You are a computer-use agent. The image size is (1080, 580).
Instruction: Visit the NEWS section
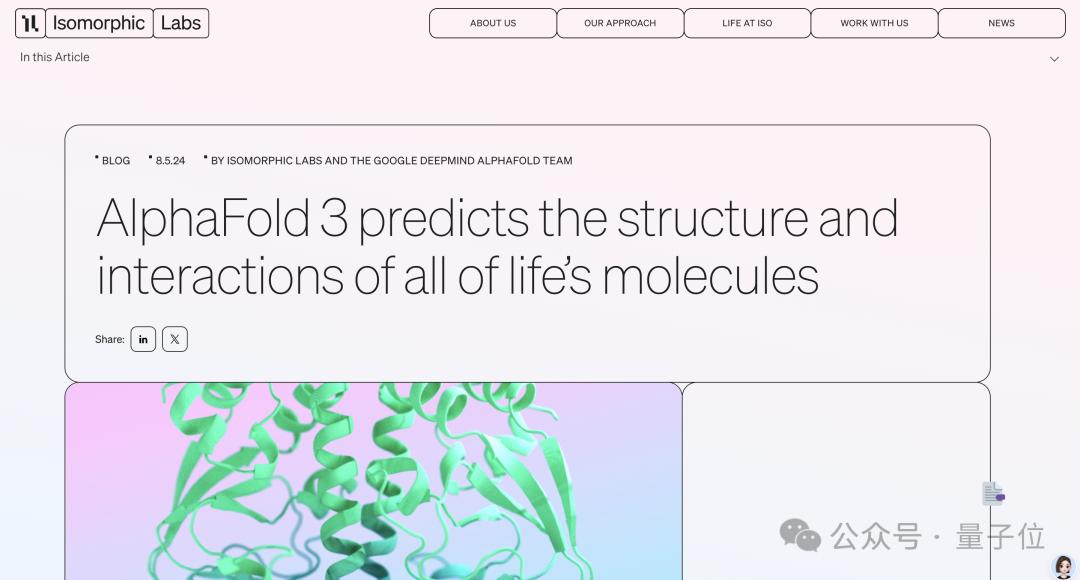(x=1001, y=22)
